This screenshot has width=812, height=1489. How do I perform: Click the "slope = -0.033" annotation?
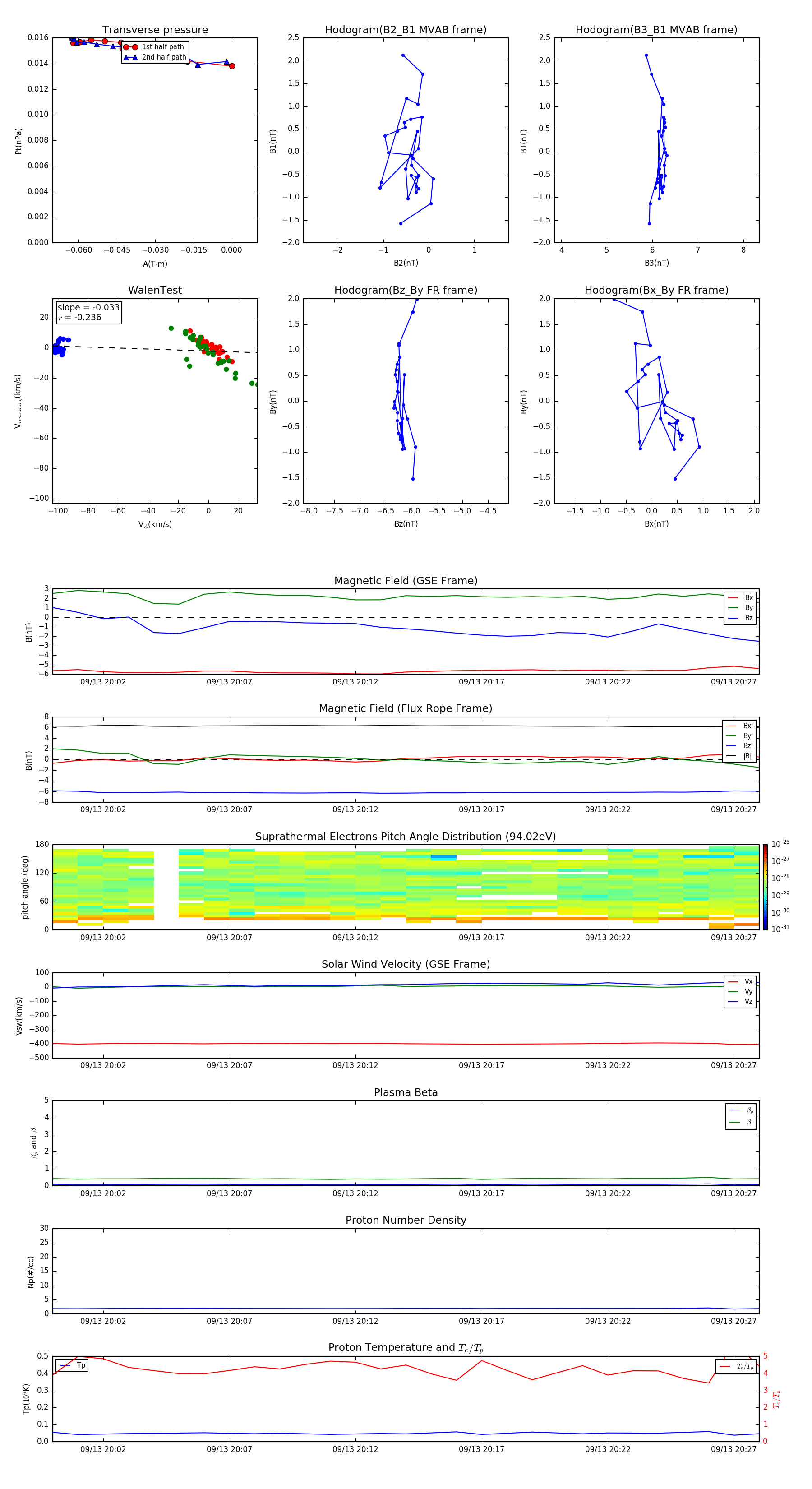tap(88, 308)
